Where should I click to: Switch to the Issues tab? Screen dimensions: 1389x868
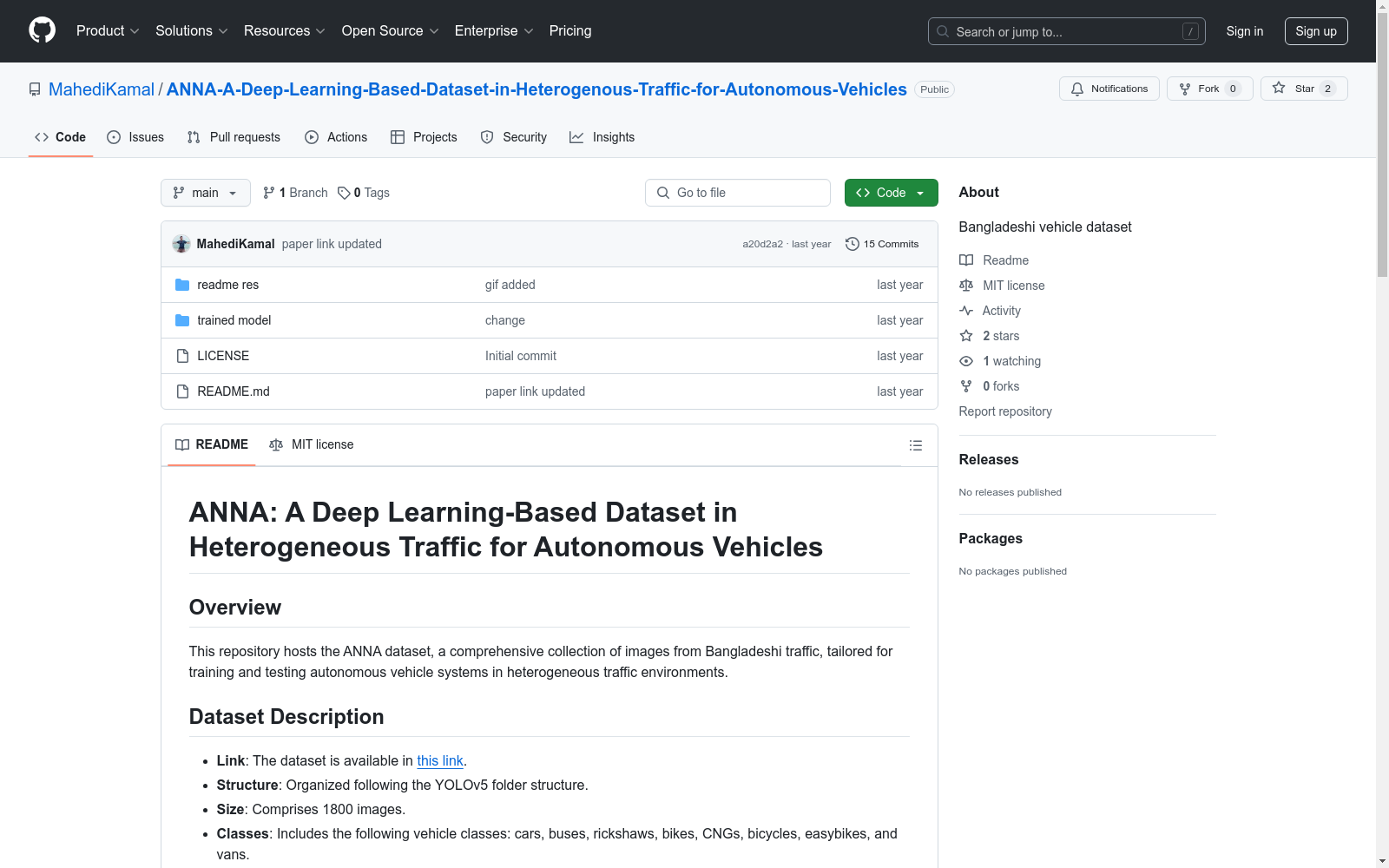[135, 137]
